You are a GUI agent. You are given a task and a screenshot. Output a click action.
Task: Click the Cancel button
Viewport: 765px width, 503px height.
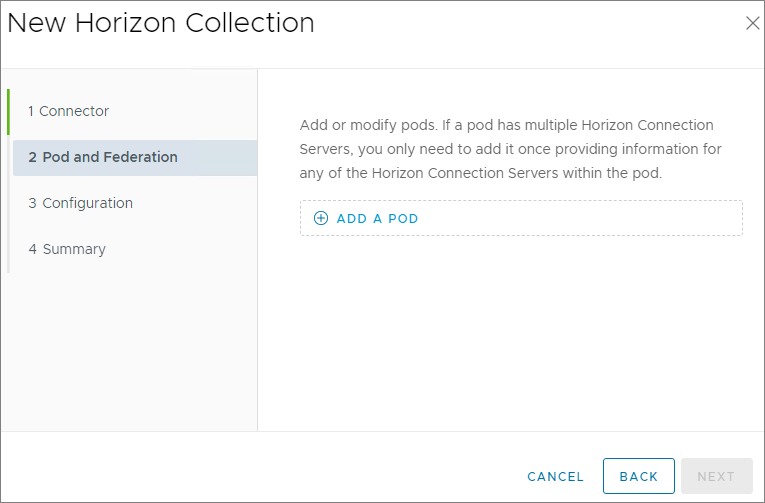(x=555, y=477)
